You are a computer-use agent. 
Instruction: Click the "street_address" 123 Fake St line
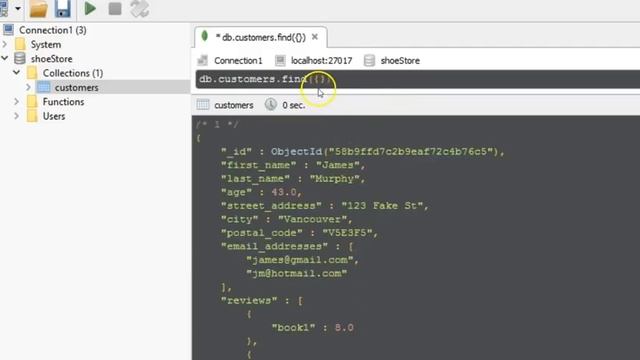click(x=325, y=206)
